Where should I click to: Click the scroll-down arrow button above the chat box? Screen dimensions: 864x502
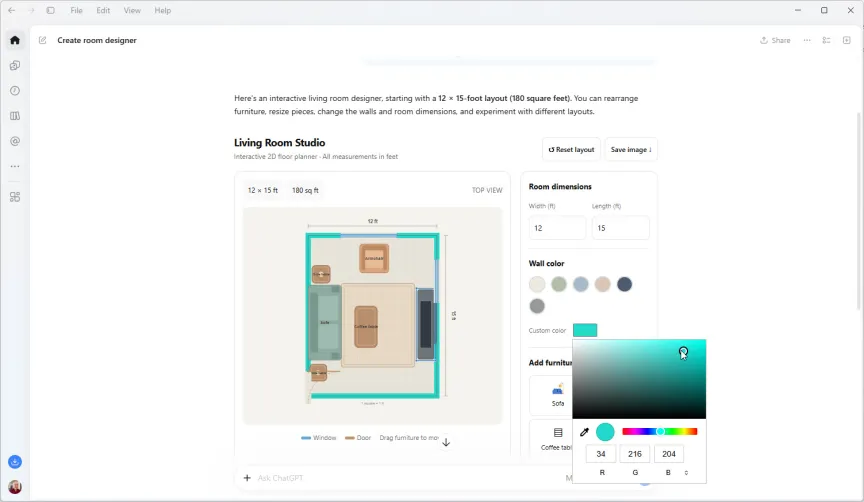(x=446, y=442)
